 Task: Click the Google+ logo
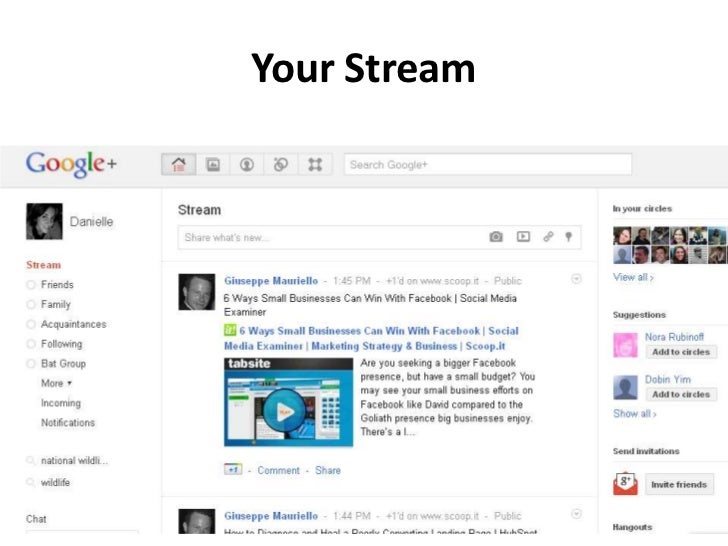(71, 164)
